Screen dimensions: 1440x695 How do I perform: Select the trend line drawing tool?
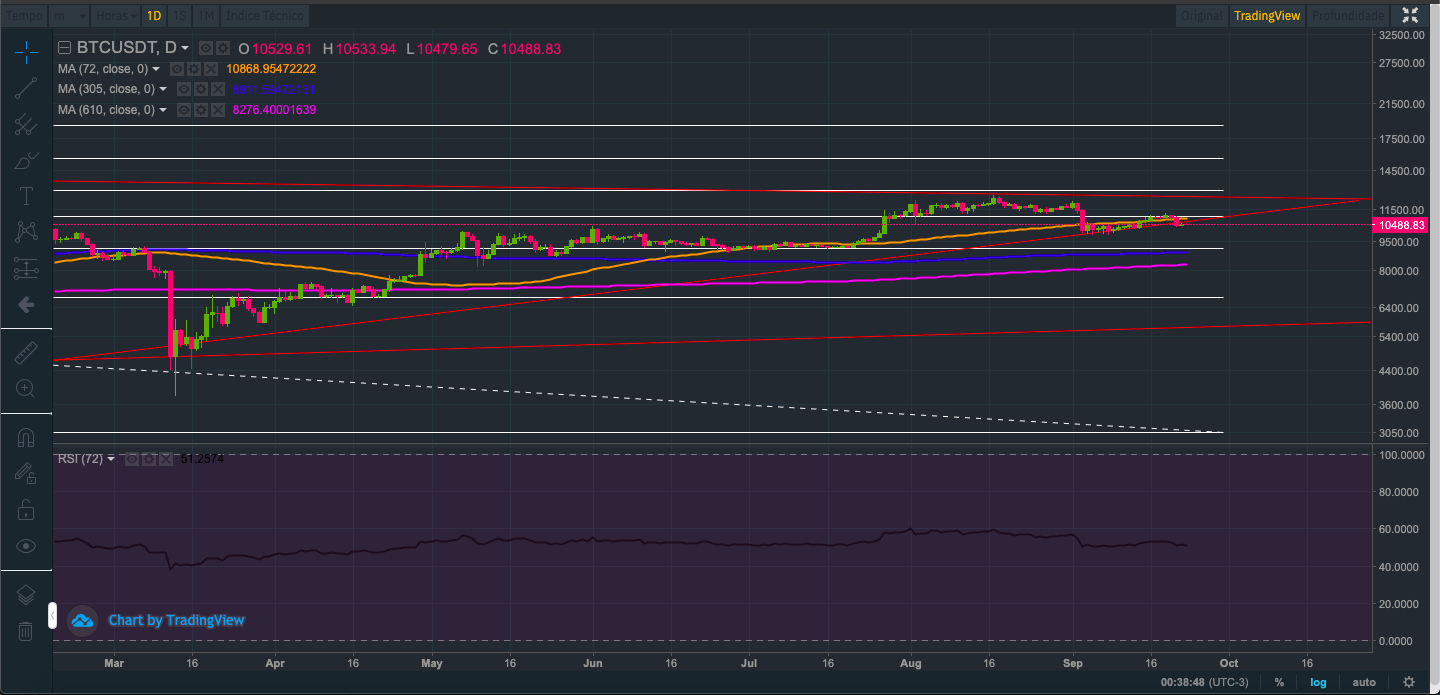pos(26,89)
